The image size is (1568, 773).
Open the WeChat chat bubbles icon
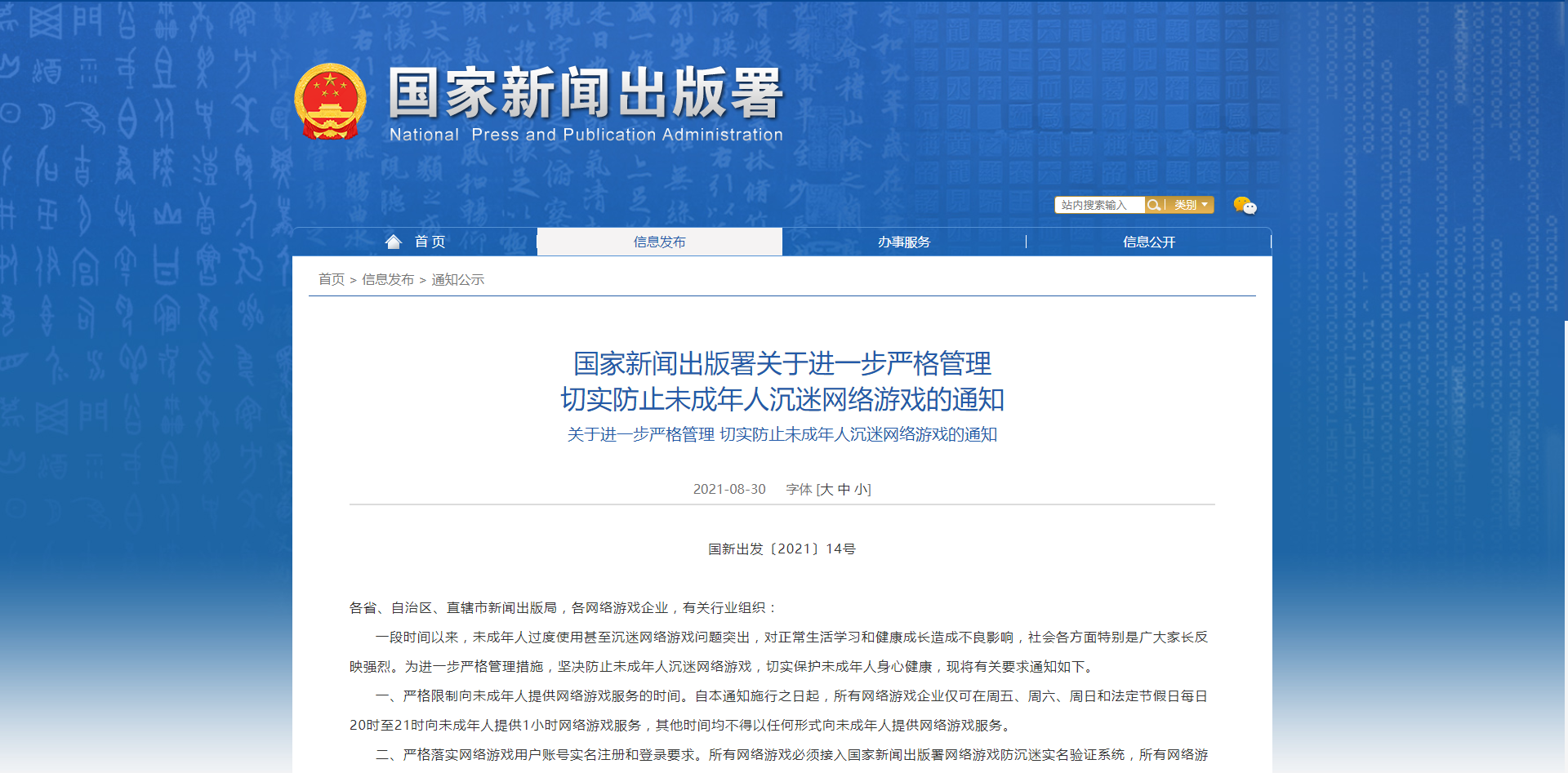tap(1245, 206)
